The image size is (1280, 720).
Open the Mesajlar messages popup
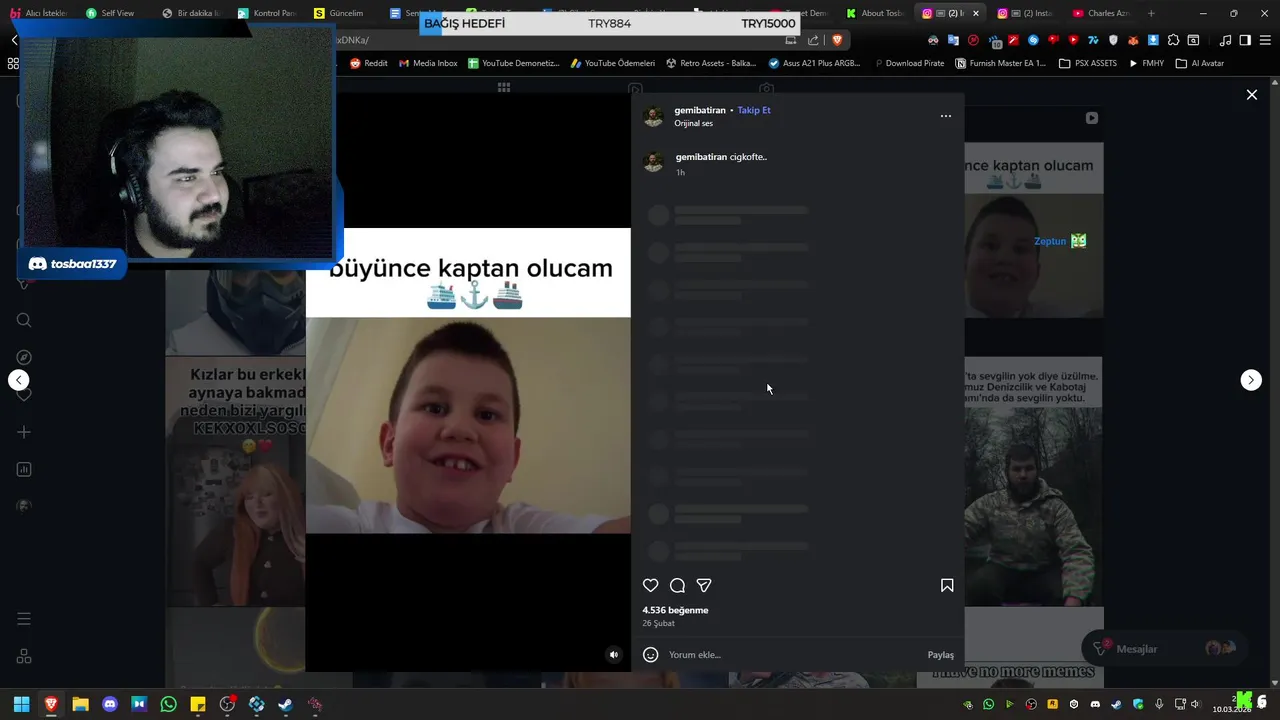tap(1163, 649)
